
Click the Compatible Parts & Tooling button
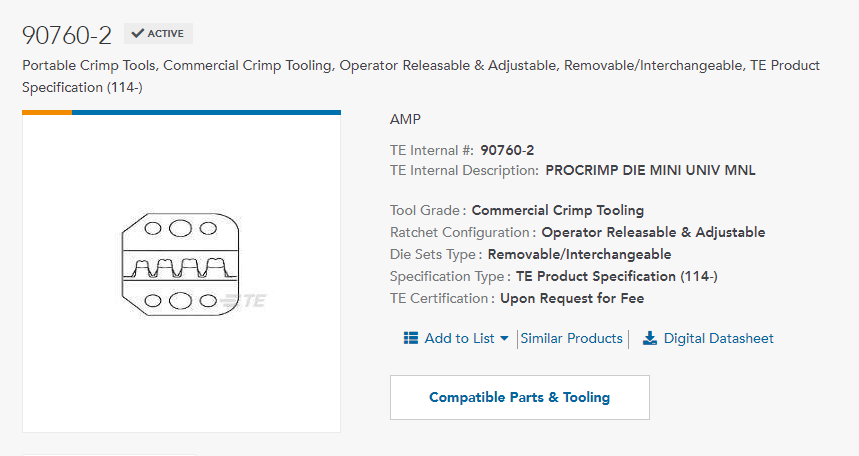[519, 397]
